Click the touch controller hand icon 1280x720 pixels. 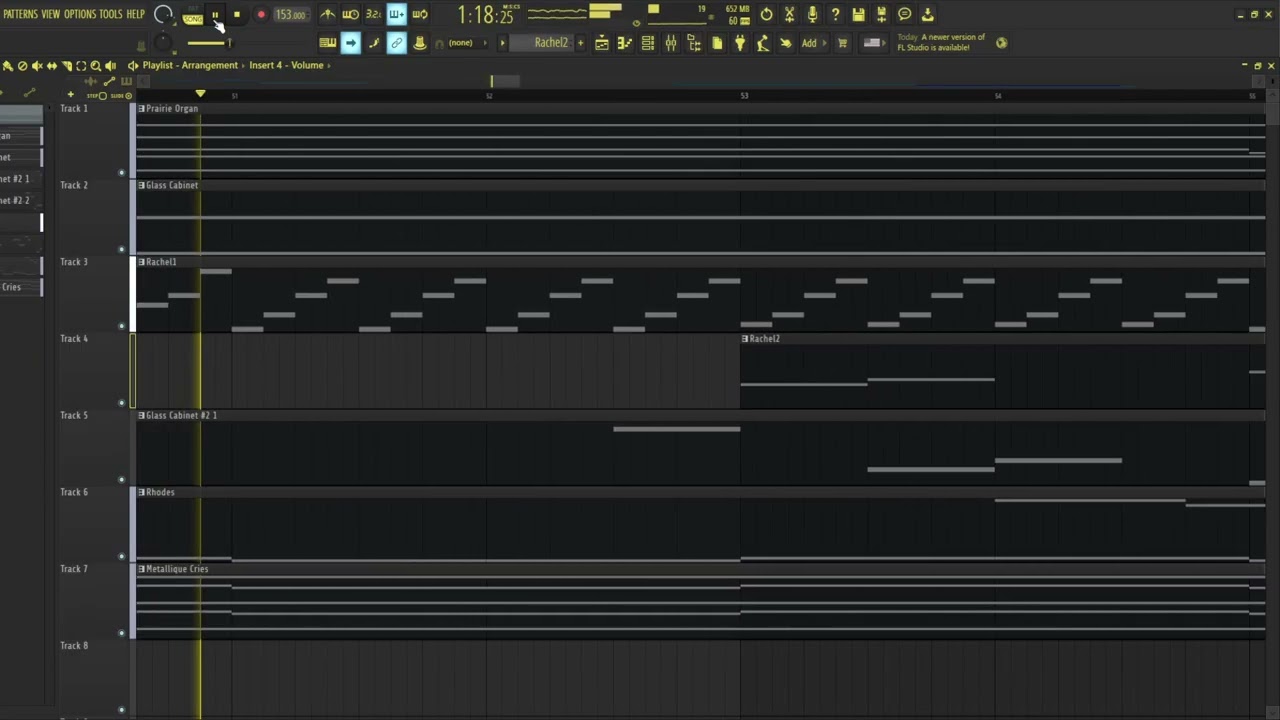(x=786, y=43)
